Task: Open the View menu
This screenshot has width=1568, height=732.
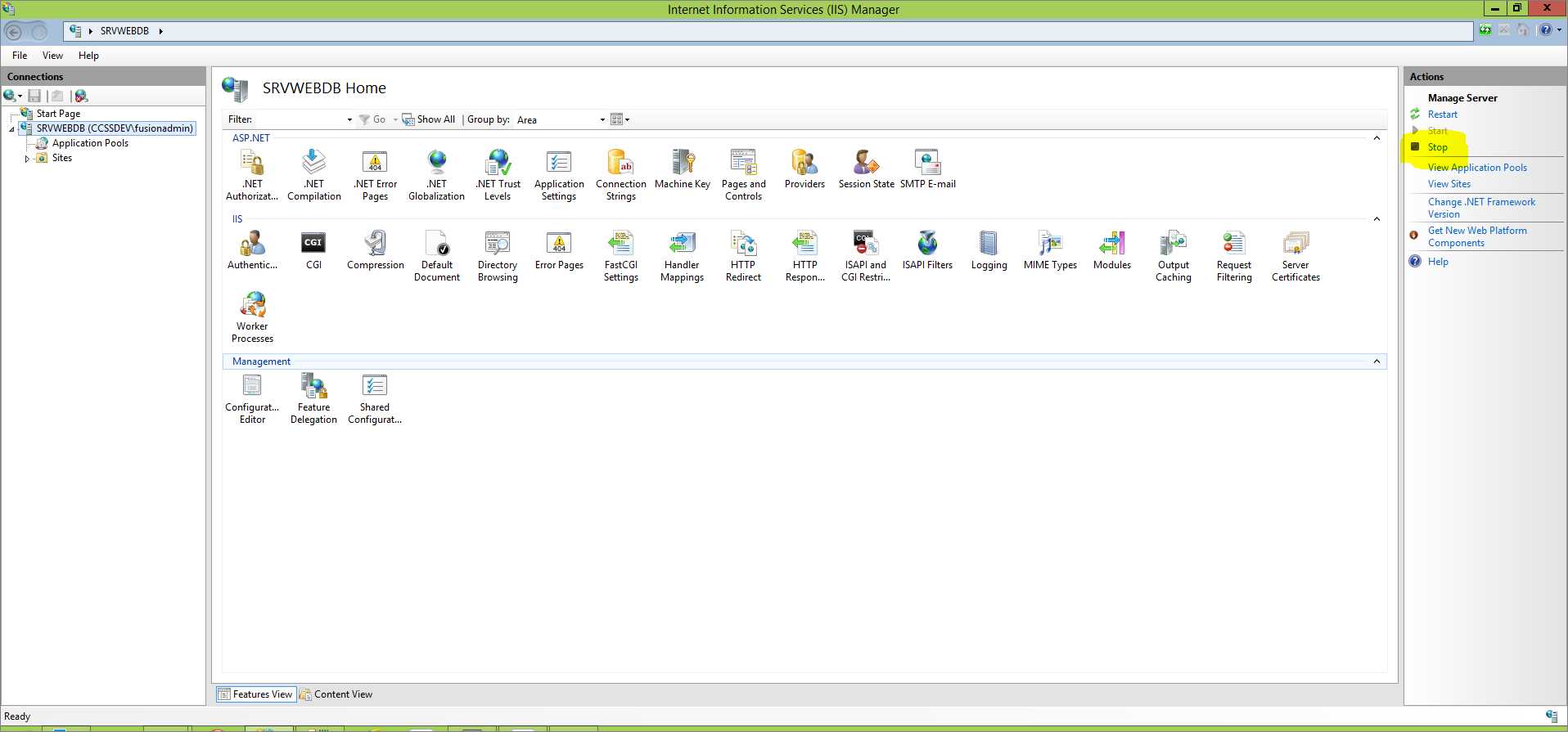Action: tap(52, 56)
